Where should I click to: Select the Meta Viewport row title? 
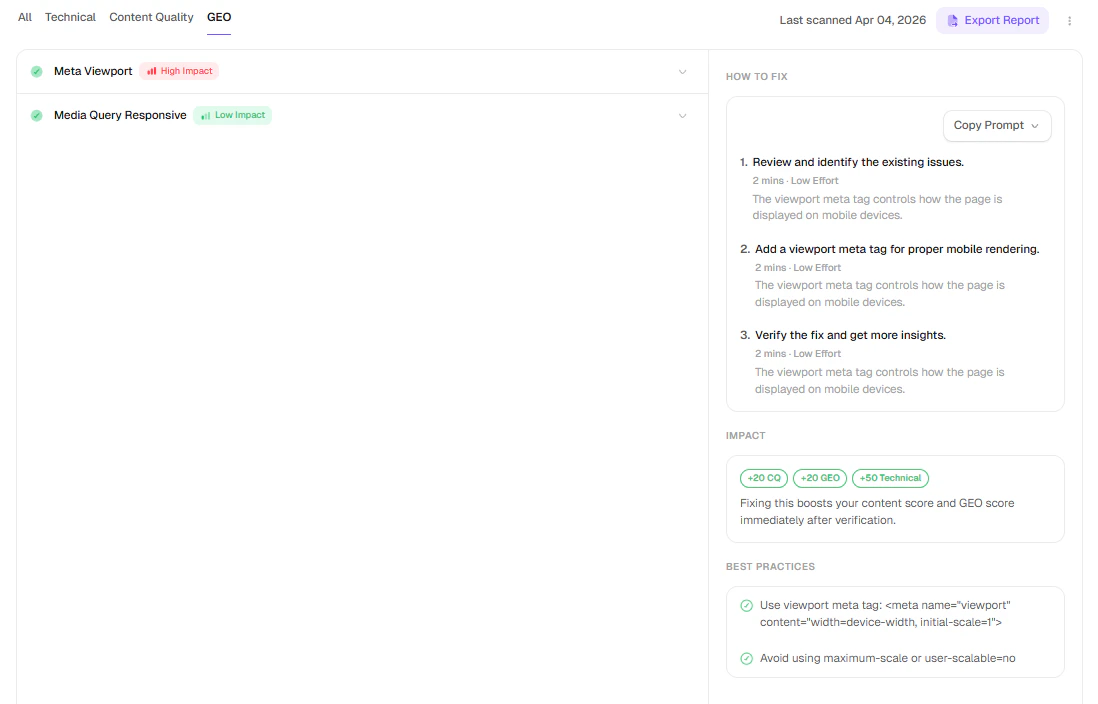coord(93,71)
